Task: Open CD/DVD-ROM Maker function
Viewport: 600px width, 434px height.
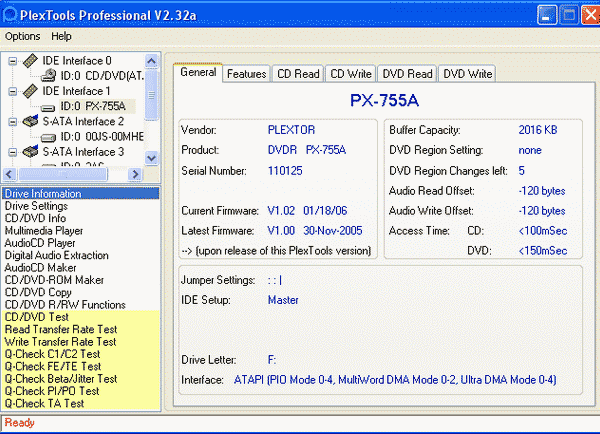Action: pyautogui.click(x=81, y=280)
